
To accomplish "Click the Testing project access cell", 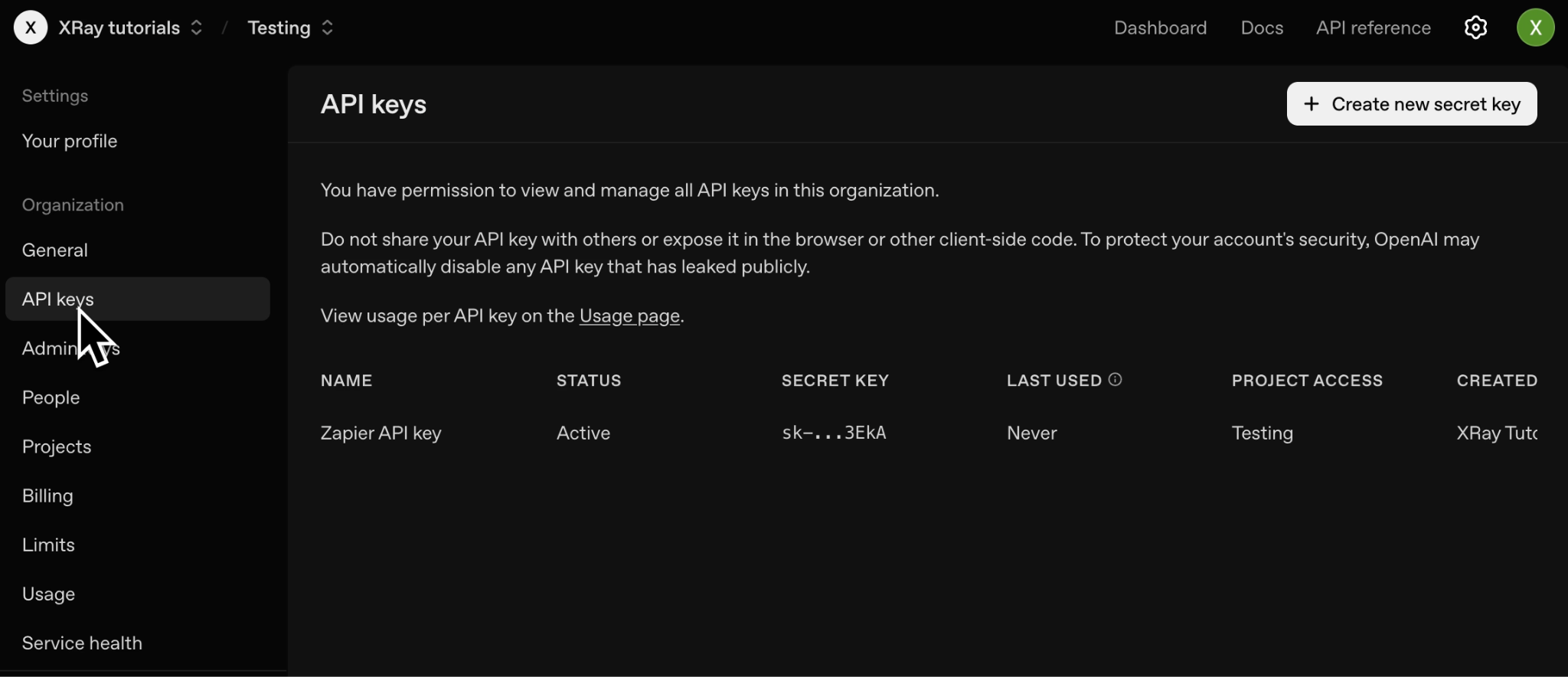I will (x=1262, y=433).
